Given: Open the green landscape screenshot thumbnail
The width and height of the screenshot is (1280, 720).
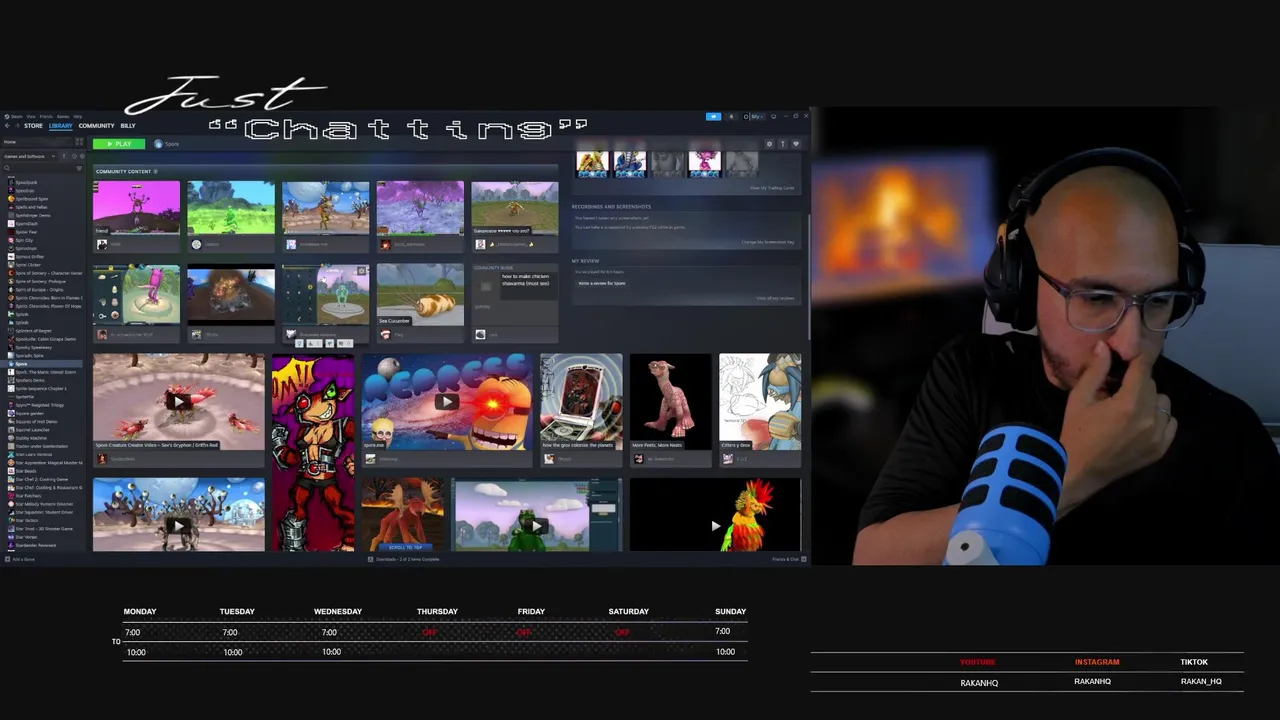Looking at the screenshot, I should pos(230,207).
